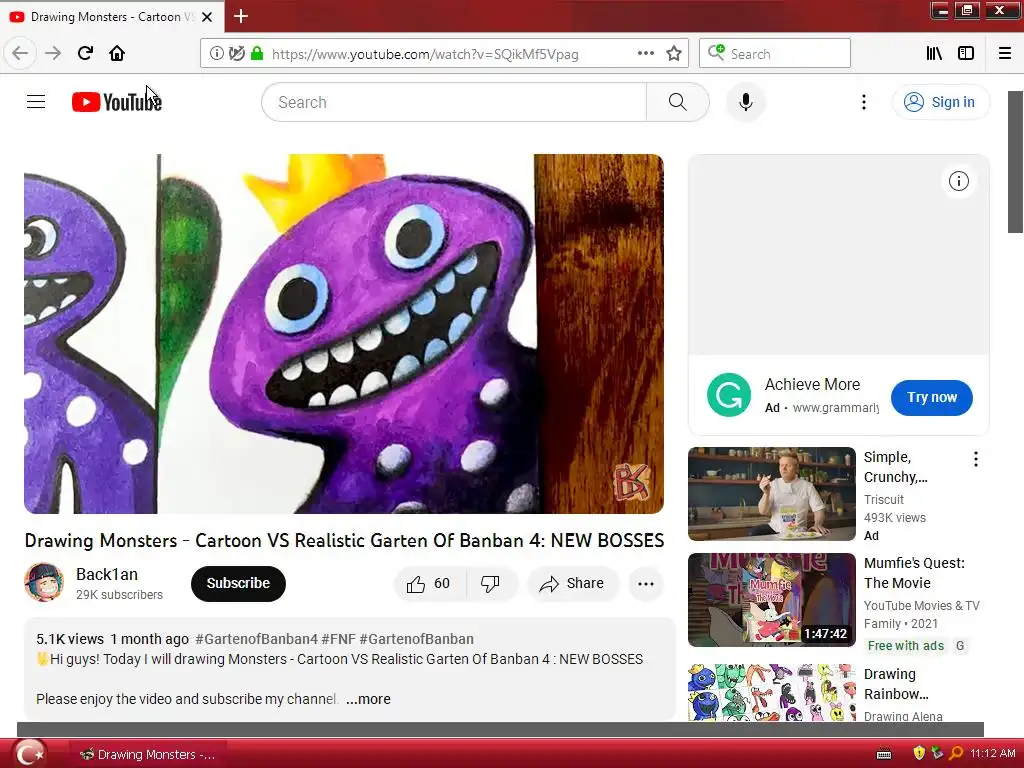Open the browser Library icon
The height and width of the screenshot is (768, 1024).
point(934,54)
